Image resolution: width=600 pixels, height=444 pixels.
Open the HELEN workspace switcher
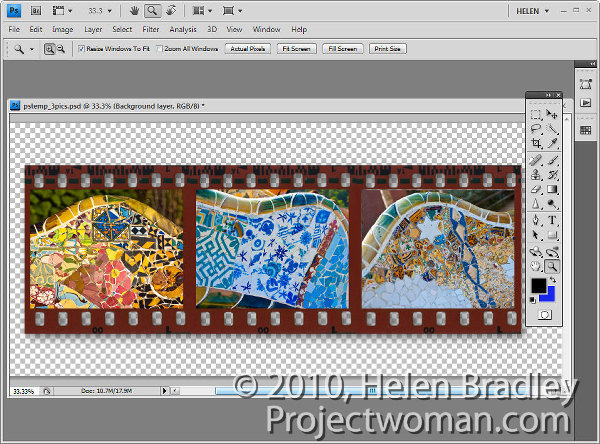coord(532,11)
